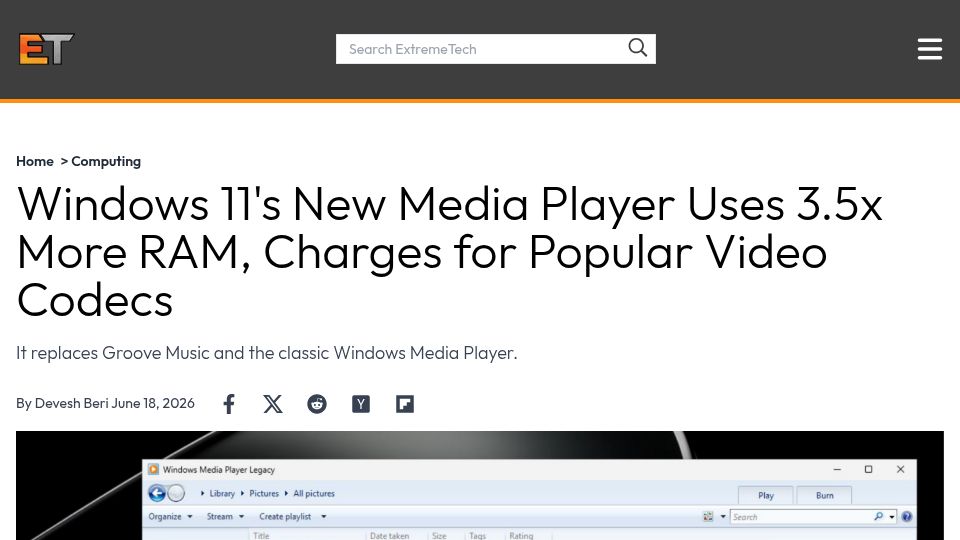Open Organize dropdown in Media Player image
960x540 pixels.
click(170, 517)
